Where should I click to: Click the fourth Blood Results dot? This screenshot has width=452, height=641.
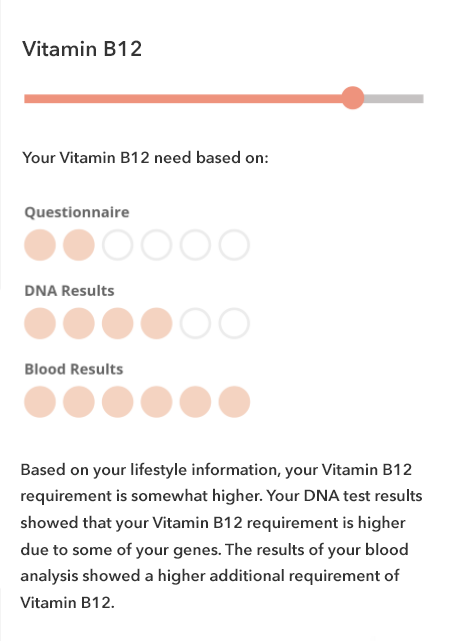[x=157, y=402]
